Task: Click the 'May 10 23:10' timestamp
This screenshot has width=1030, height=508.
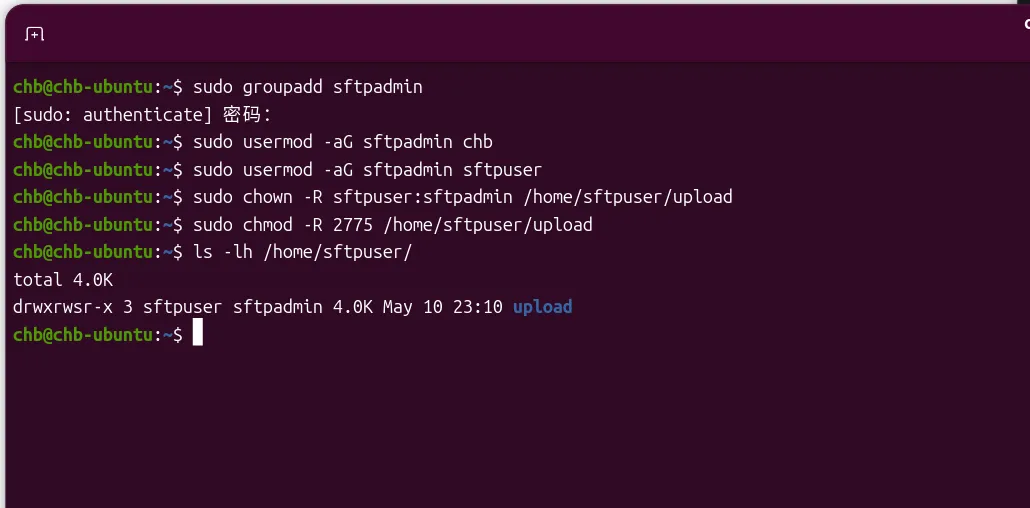Action: (443, 307)
